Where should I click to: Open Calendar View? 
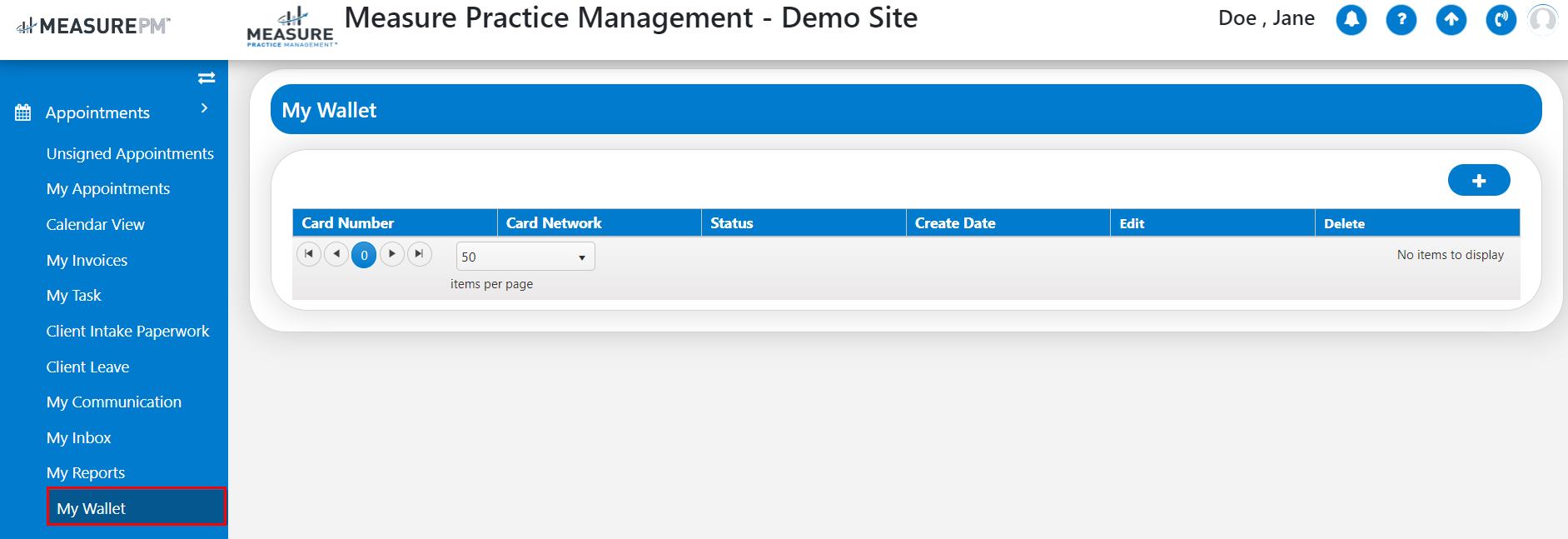(x=96, y=224)
